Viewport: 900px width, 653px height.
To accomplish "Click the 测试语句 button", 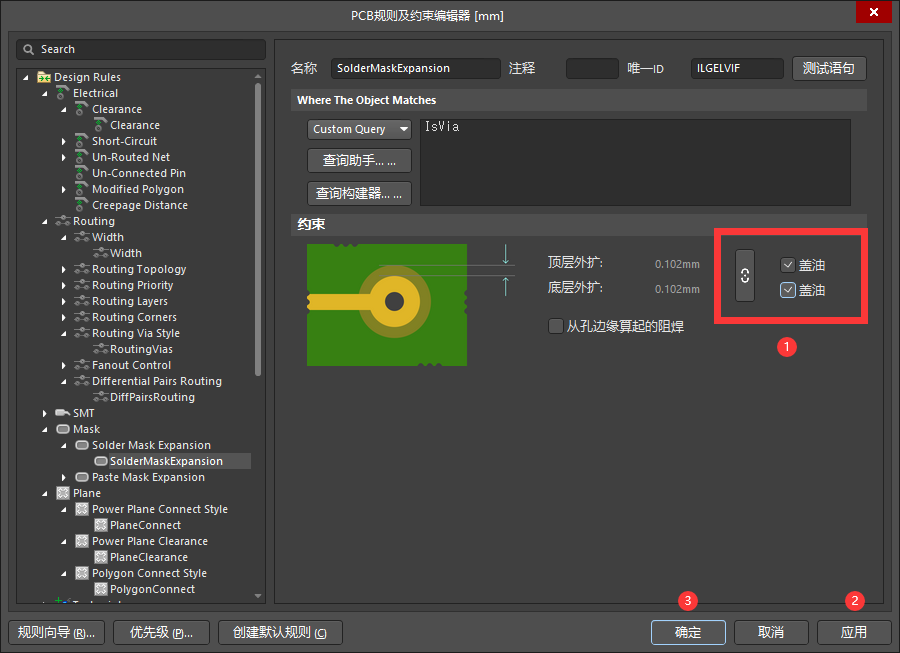I will click(829, 68).
